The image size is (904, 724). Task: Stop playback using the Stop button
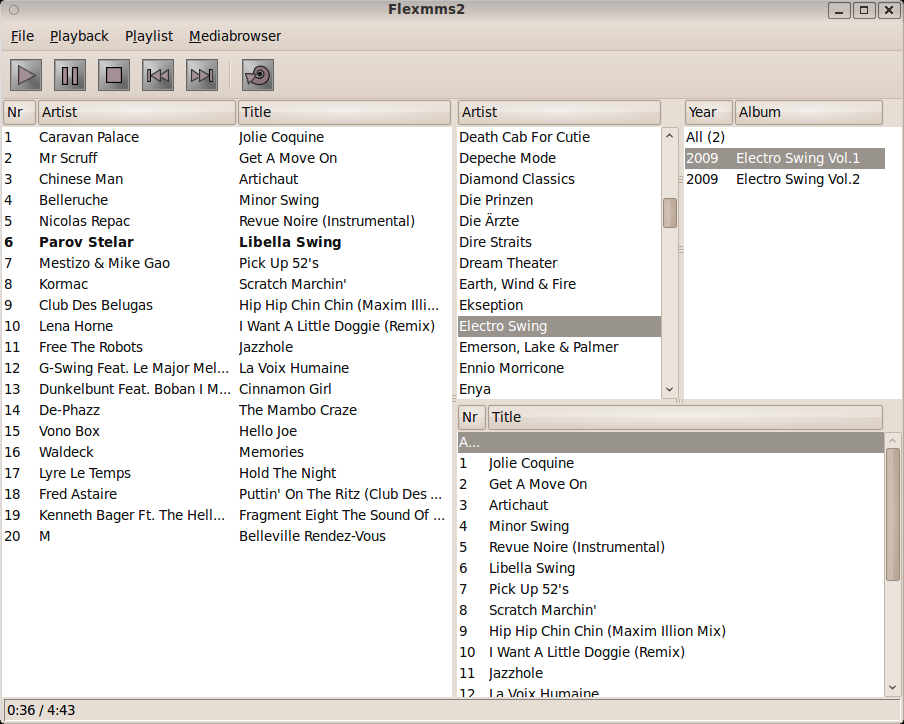coord(114,75)
